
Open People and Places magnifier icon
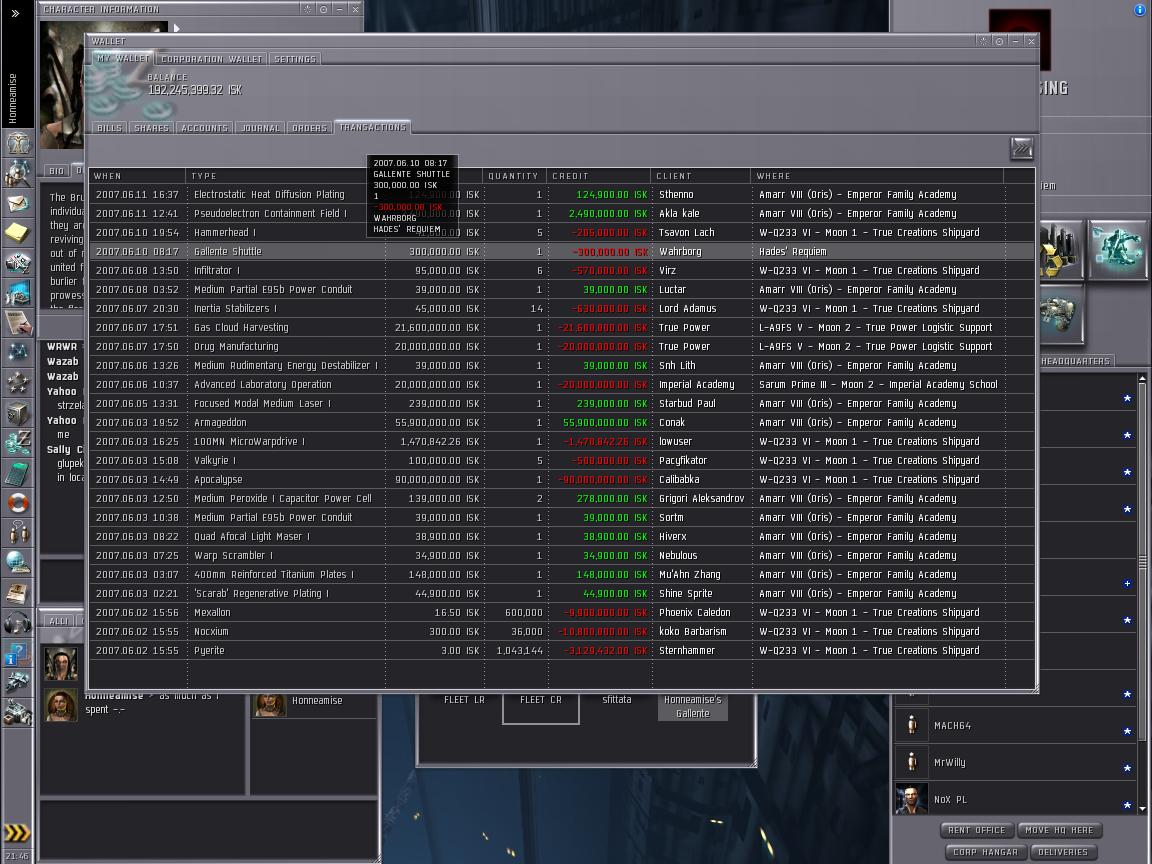tap(18, 173)
